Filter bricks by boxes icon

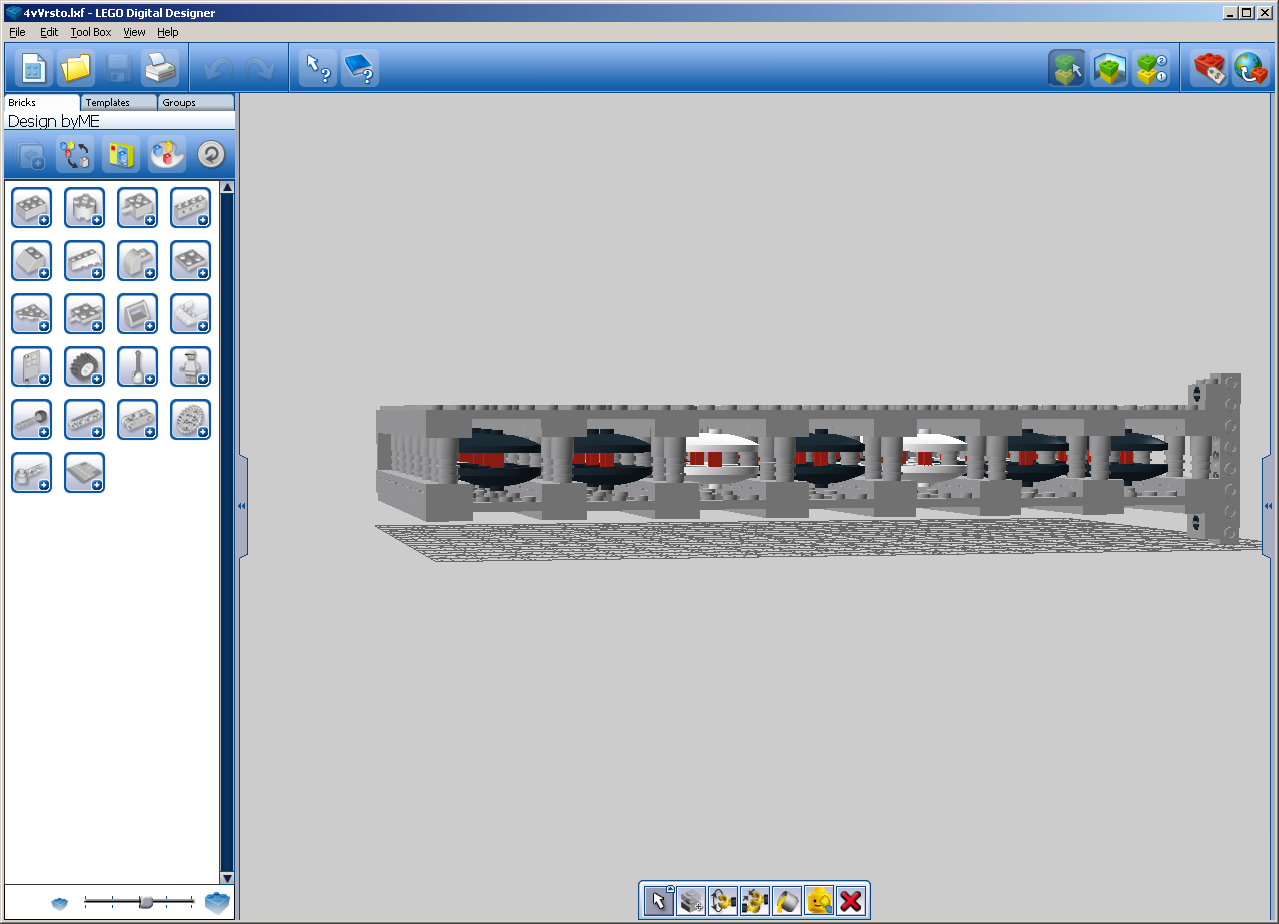coord(121,155)
